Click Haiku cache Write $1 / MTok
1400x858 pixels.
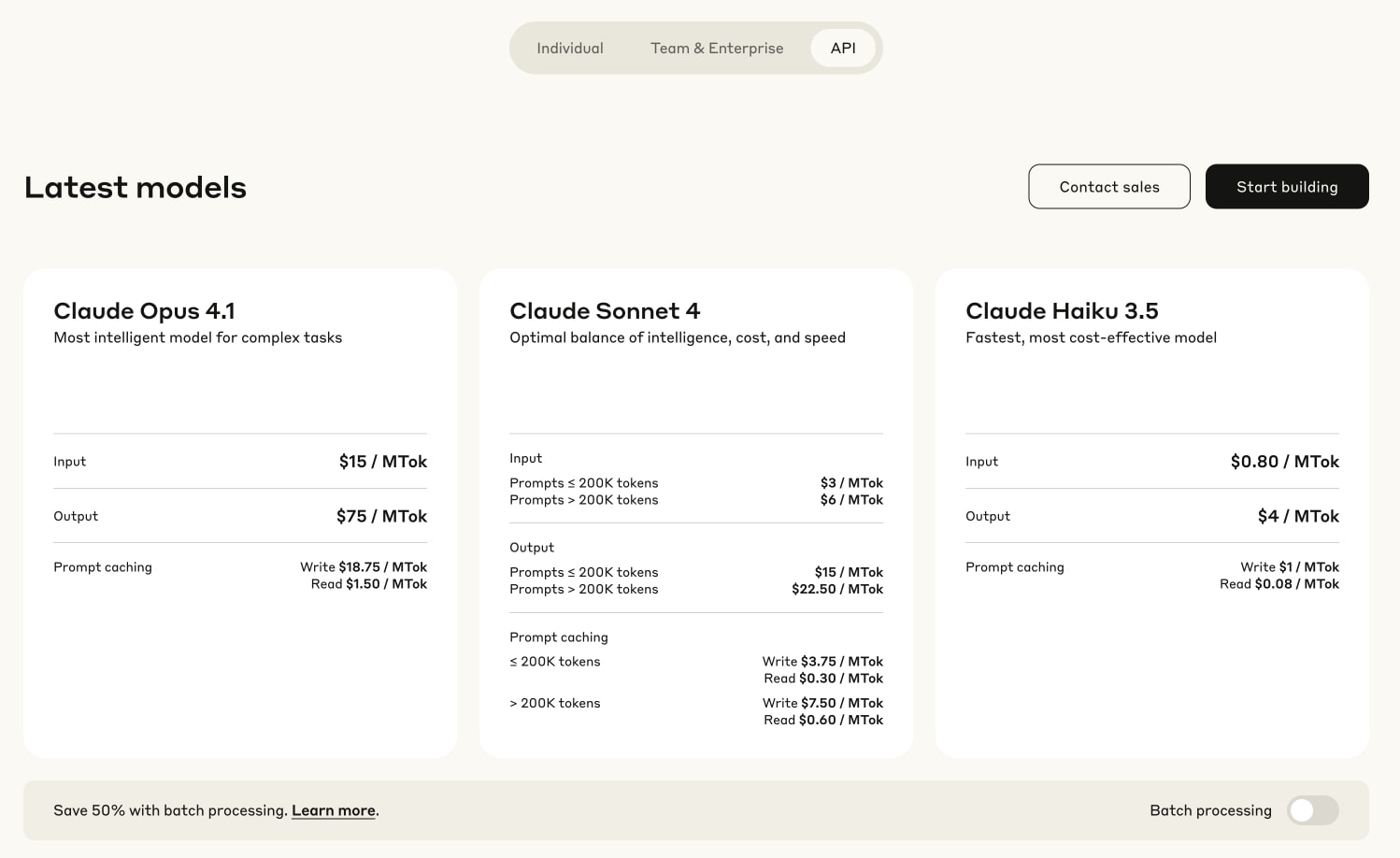1290,566
